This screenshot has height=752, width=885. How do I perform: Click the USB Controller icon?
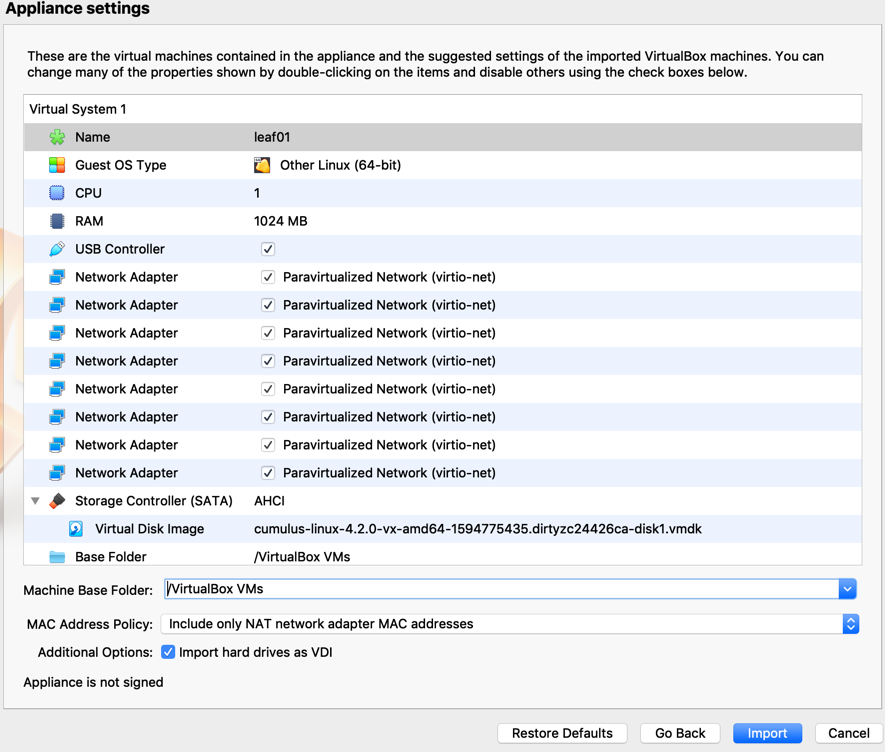[x=57, y=249]
